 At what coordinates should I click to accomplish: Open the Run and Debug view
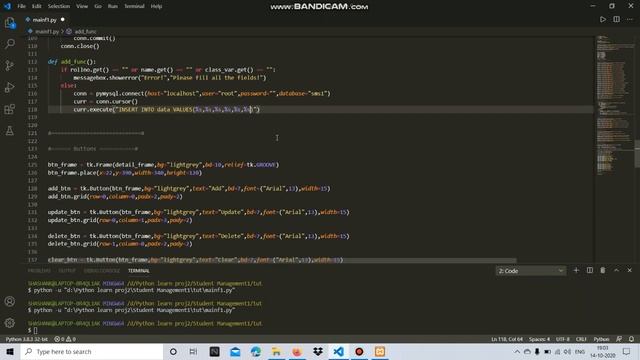pos(10,87)
